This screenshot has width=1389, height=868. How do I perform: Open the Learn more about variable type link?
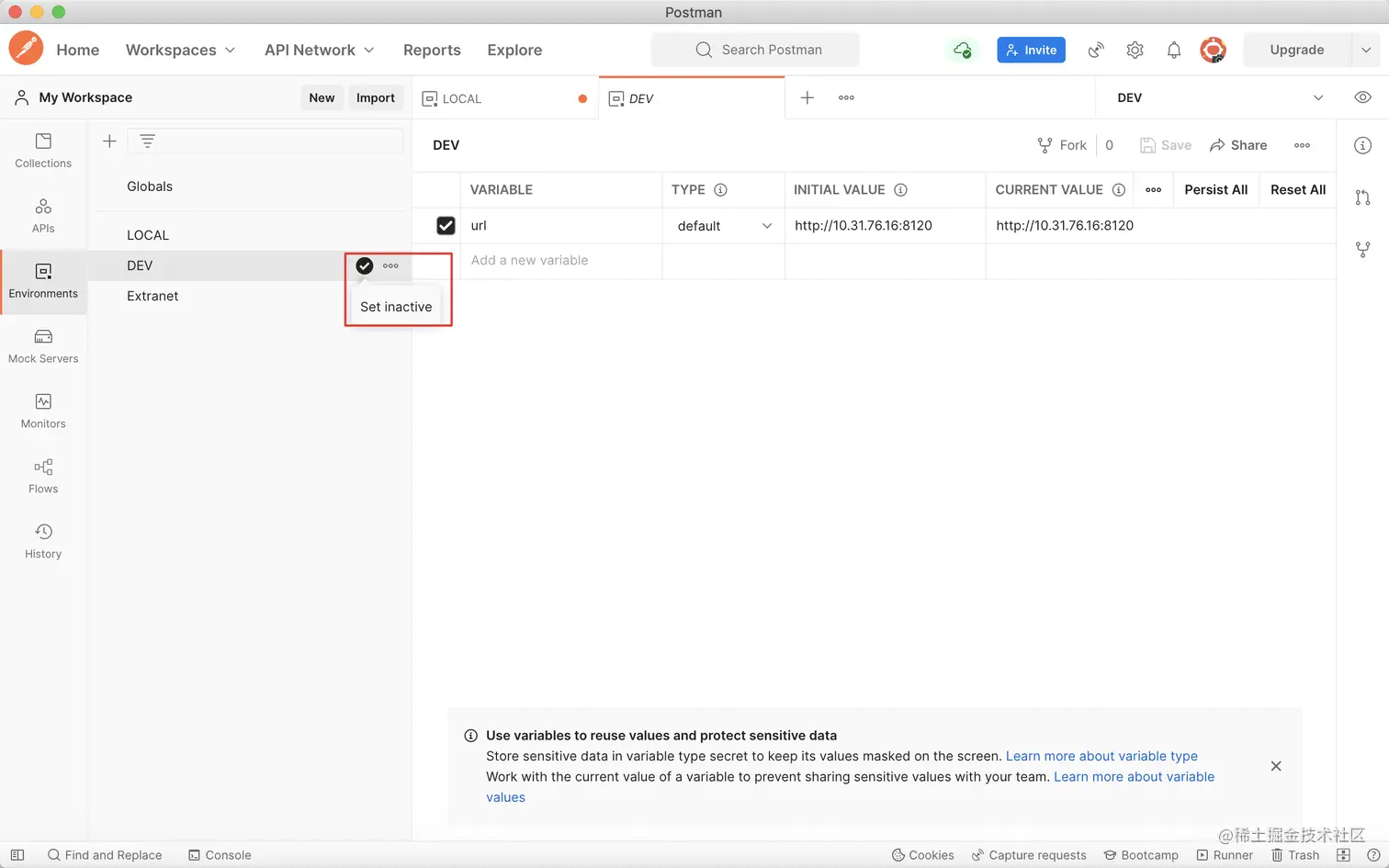1101,756
